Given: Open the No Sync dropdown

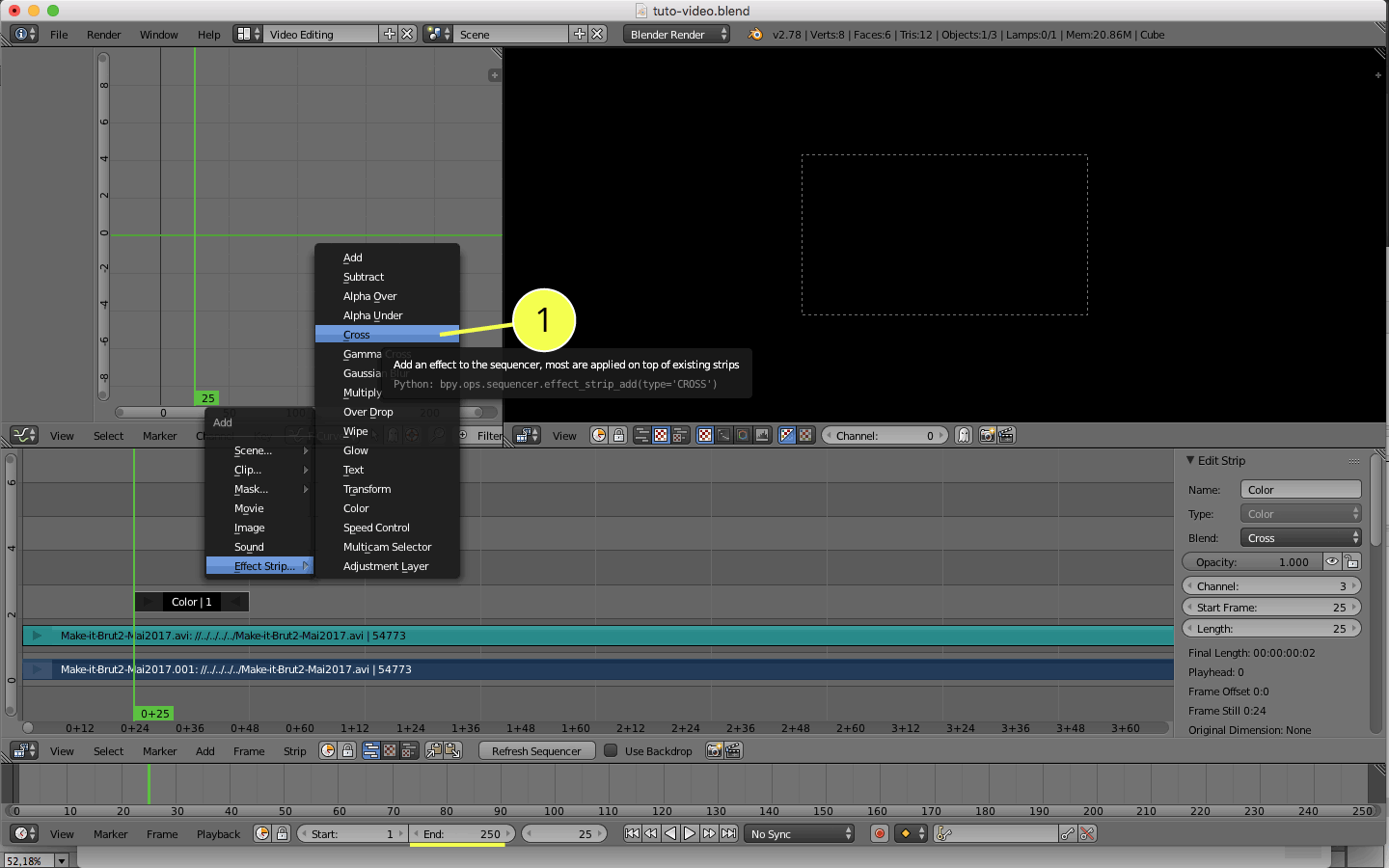Looking at the screenshot, I should click(799, 832).
